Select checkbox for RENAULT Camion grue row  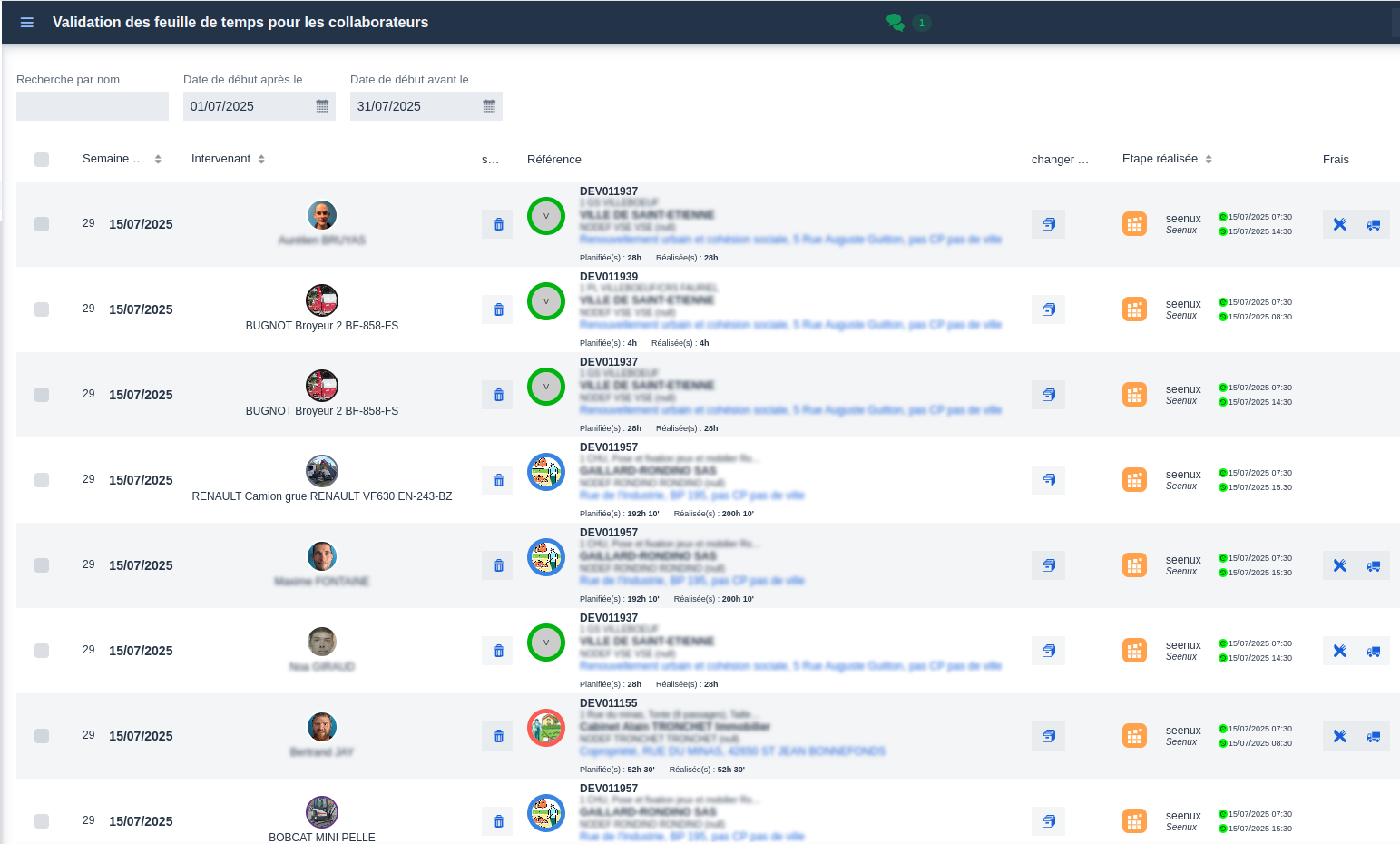pos(42,480)
